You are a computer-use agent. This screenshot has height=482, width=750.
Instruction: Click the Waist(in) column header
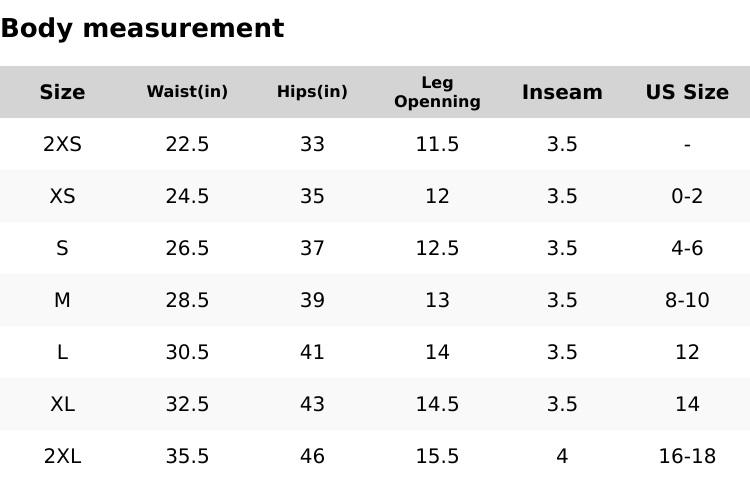click(x=187, y=92)
